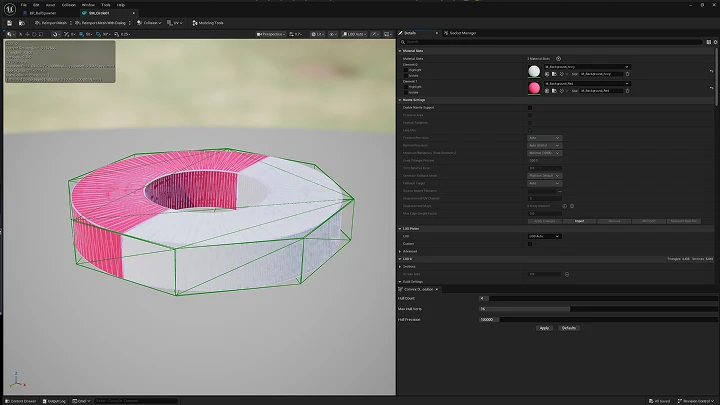Viewport: 720px width, 405px height.
Task: Open the Window menu
Action: [x=88, y=5]
